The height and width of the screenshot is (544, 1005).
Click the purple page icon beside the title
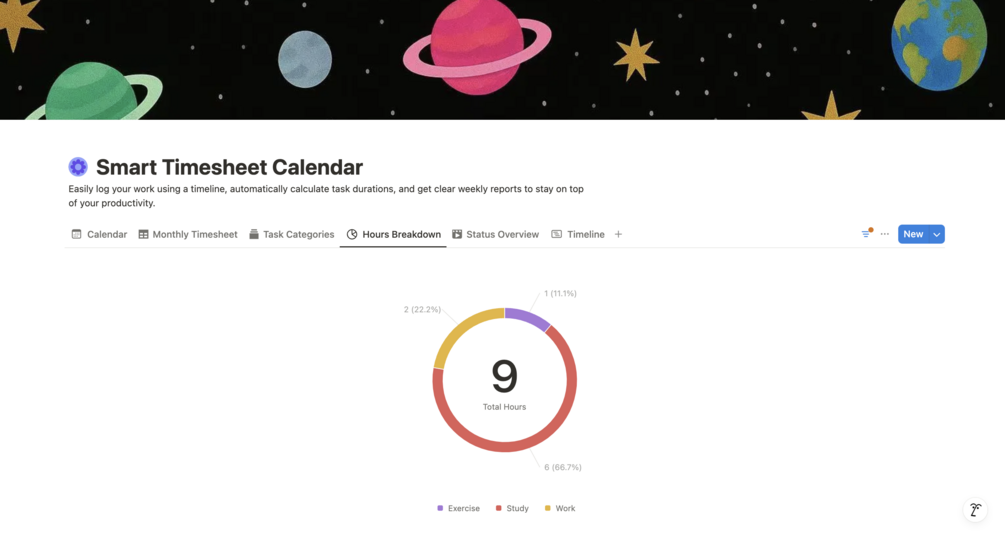point(78,167)
